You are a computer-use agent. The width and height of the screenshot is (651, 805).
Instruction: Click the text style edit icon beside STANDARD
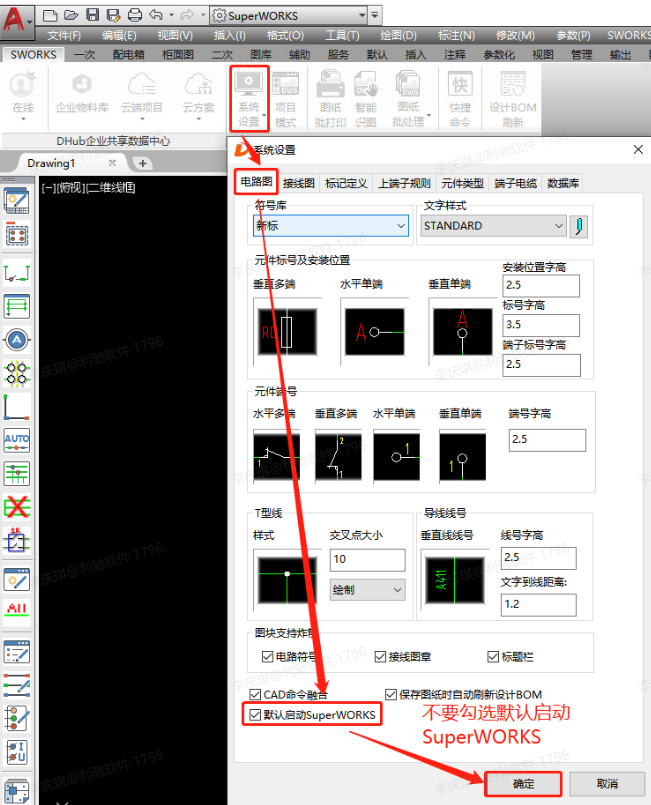click(x=579, y=226)
